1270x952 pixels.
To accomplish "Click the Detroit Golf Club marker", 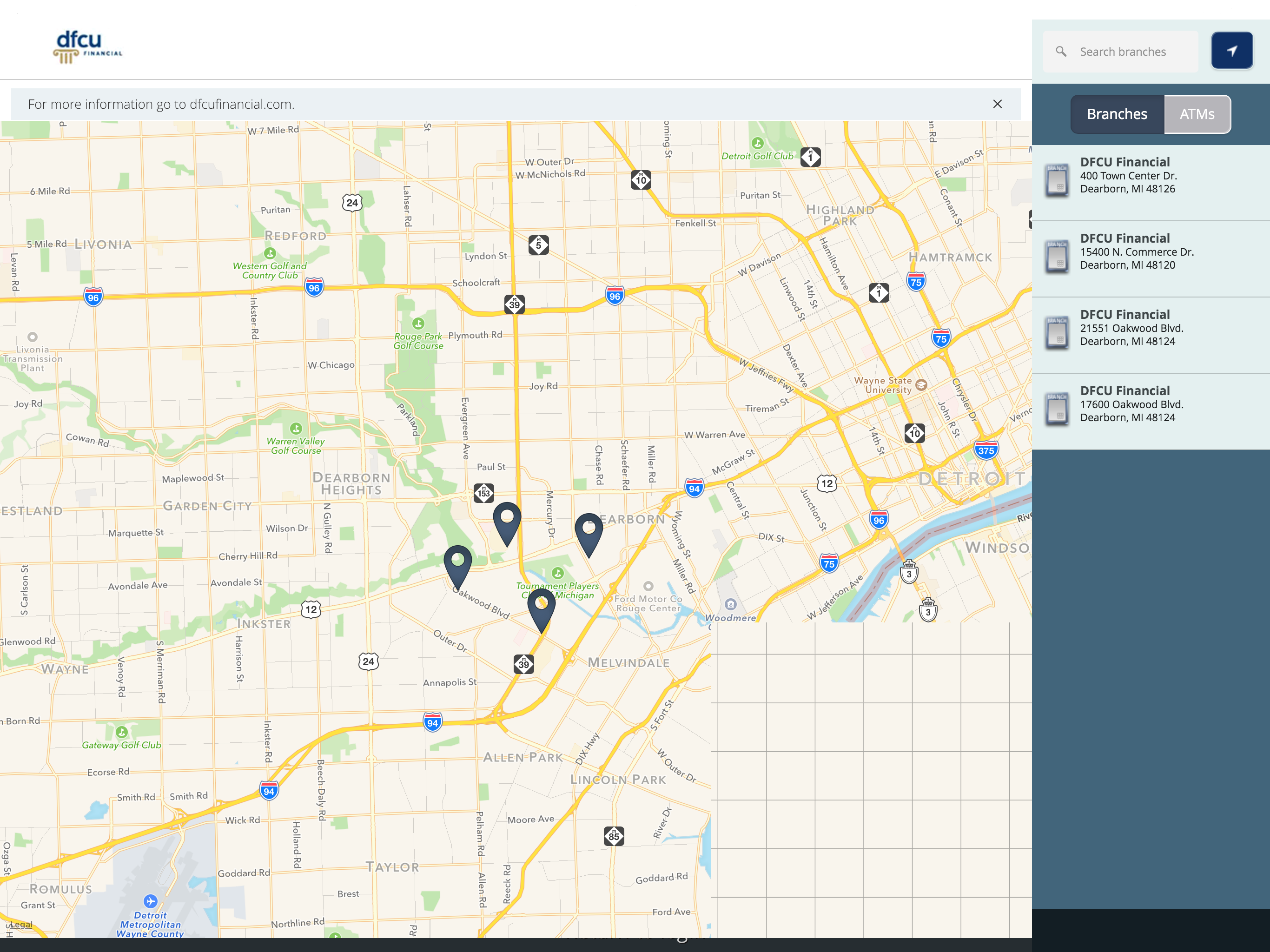I will pos(758,143).
